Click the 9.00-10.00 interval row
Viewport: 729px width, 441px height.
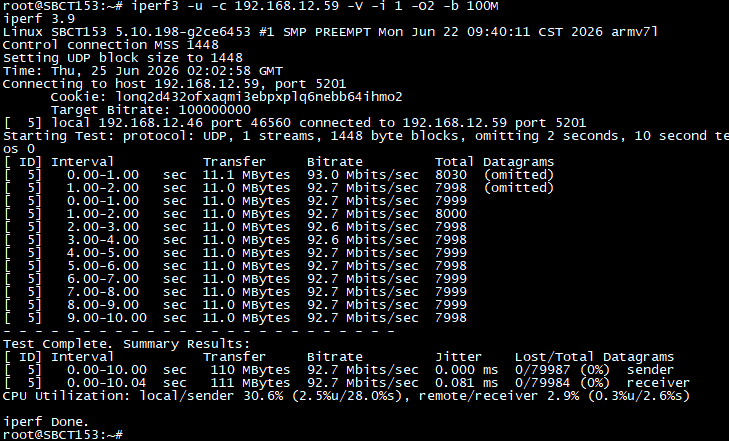tap(235, 318)
